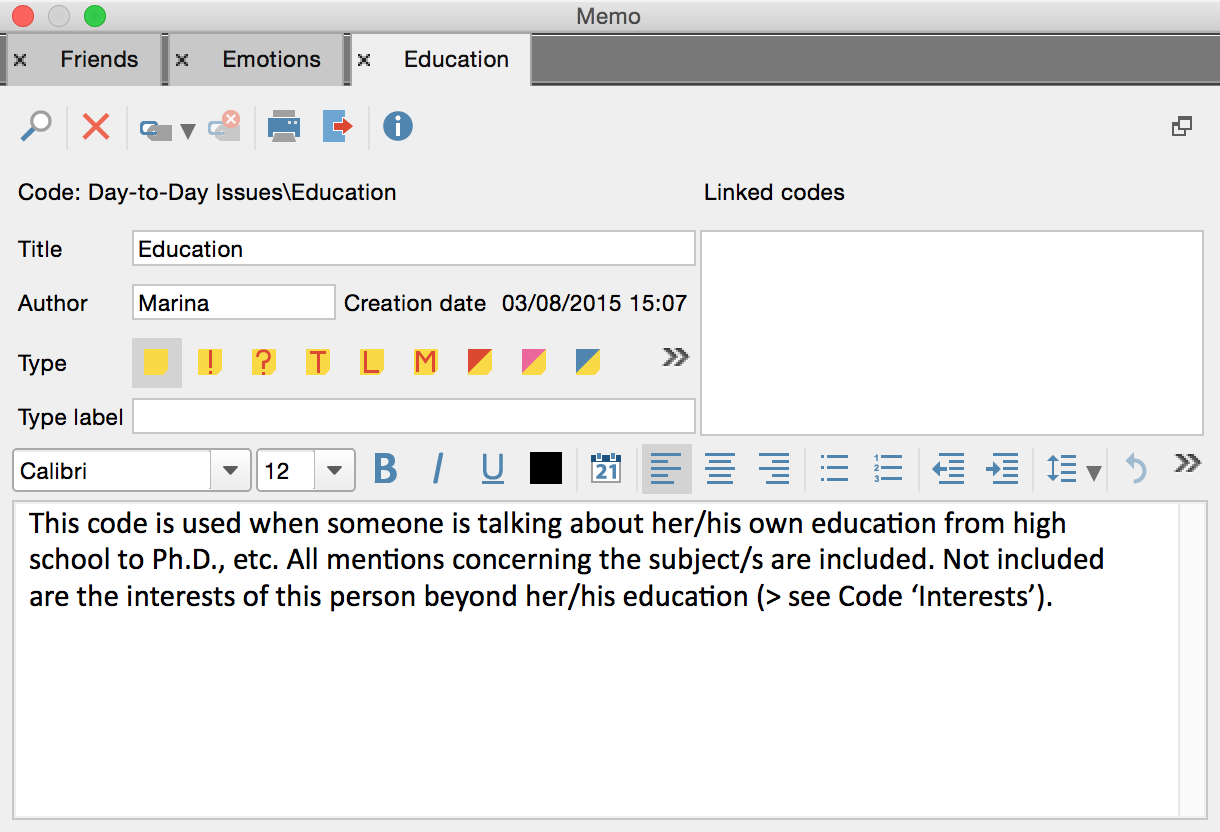The width and height of the screenshot is (1220, 832).
Task: Click into the Type label input field
Action: 413,416
